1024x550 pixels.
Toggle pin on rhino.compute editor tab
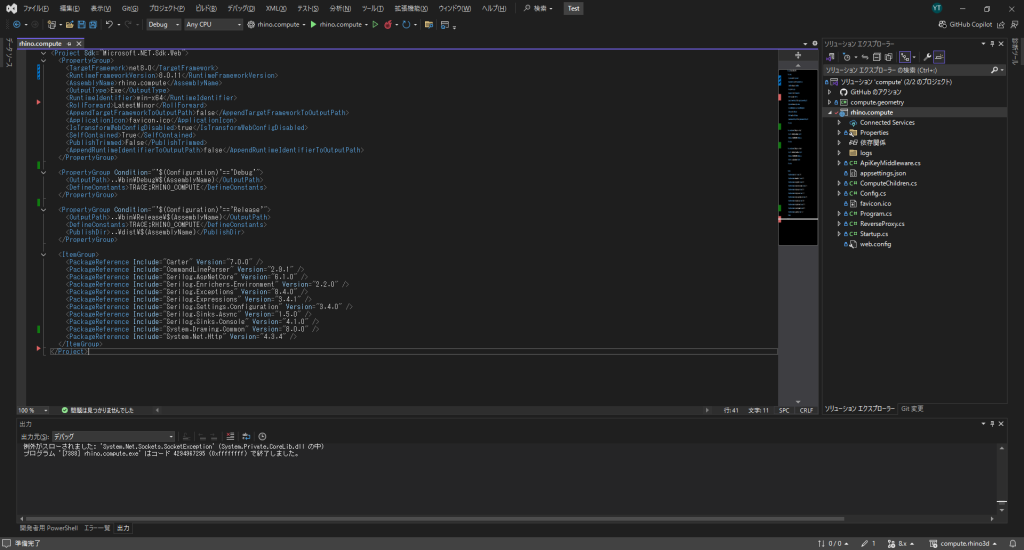pos(68,44)
